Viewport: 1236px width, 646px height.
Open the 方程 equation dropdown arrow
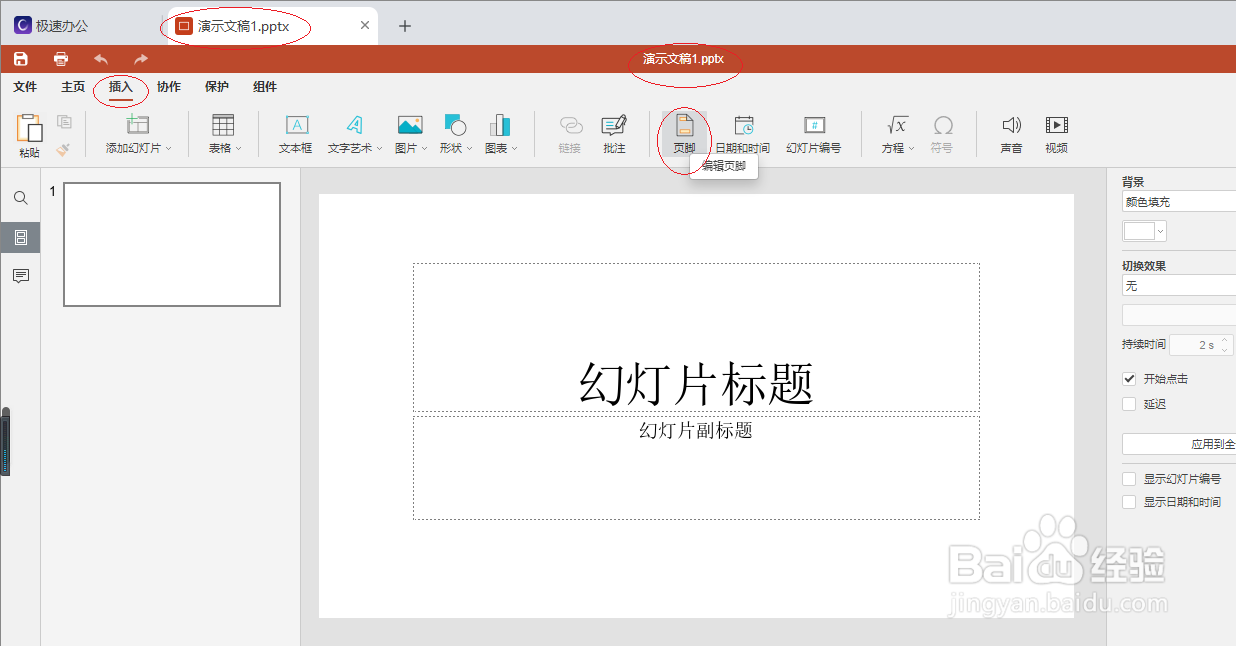pyautogui.click(x=910, y=146)
